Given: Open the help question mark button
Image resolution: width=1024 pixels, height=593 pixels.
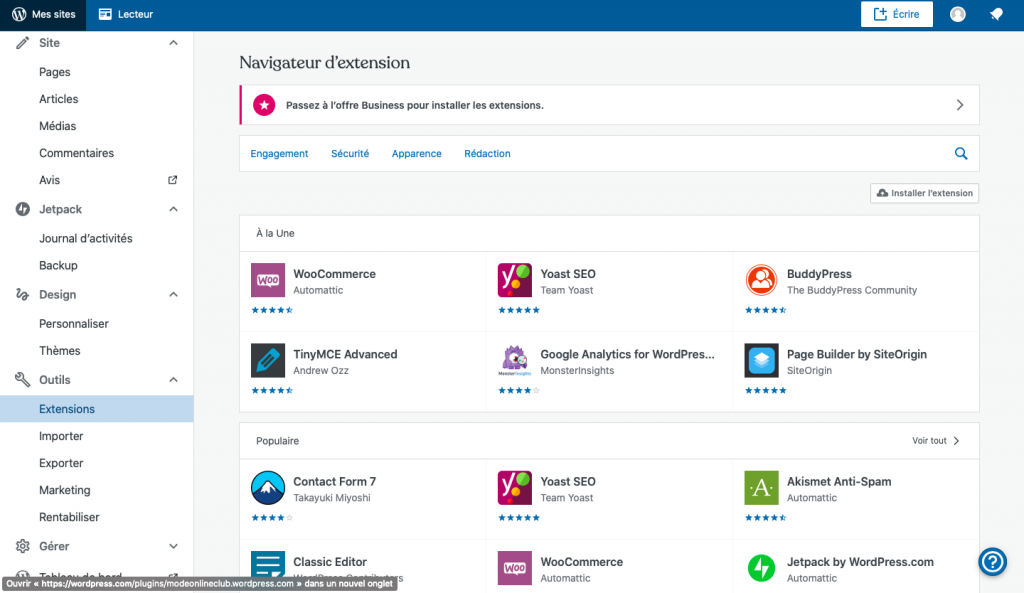Looking at the screenshot, I should [x=992, y=562].
